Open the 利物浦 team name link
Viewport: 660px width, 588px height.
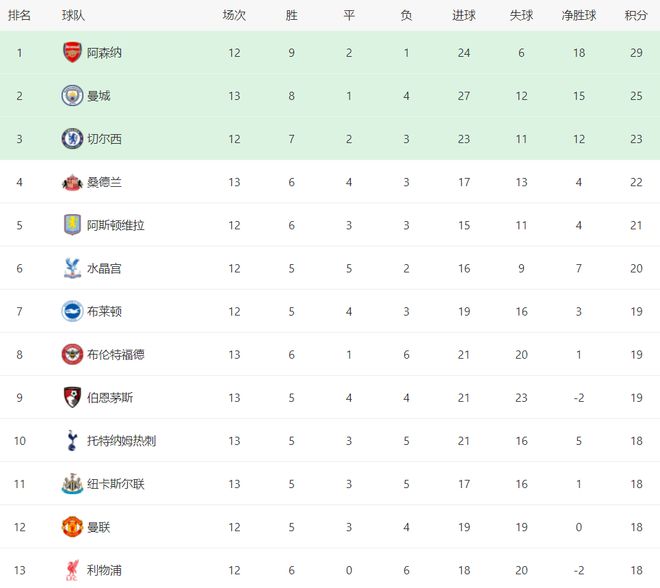105,570
